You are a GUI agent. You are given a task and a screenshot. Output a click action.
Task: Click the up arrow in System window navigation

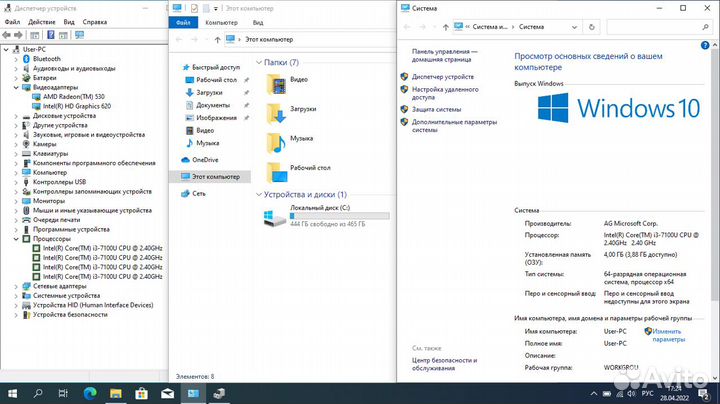[445, 27]
